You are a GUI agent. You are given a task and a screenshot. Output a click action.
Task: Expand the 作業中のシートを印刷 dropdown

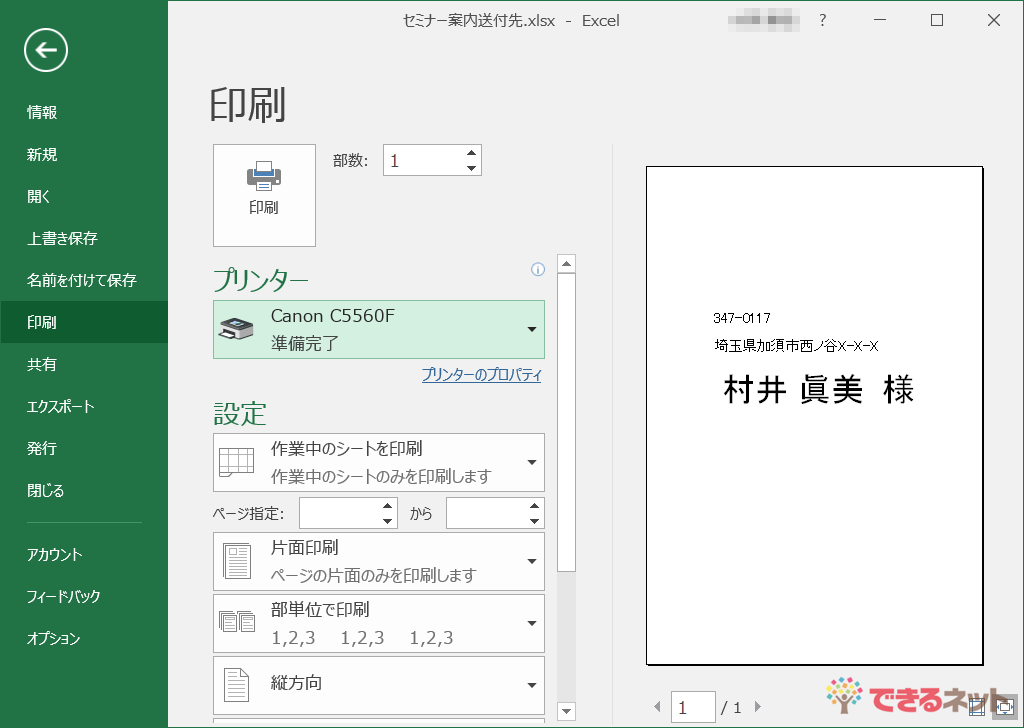pos(379,462)
